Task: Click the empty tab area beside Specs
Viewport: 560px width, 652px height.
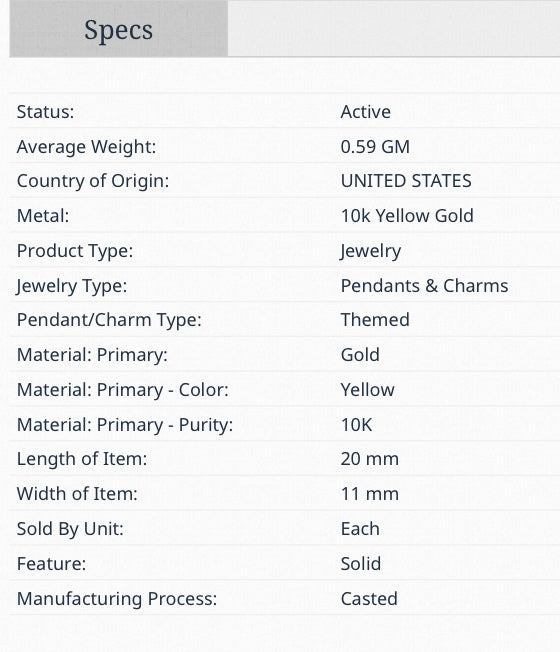Action: click(x=394, y=28)
